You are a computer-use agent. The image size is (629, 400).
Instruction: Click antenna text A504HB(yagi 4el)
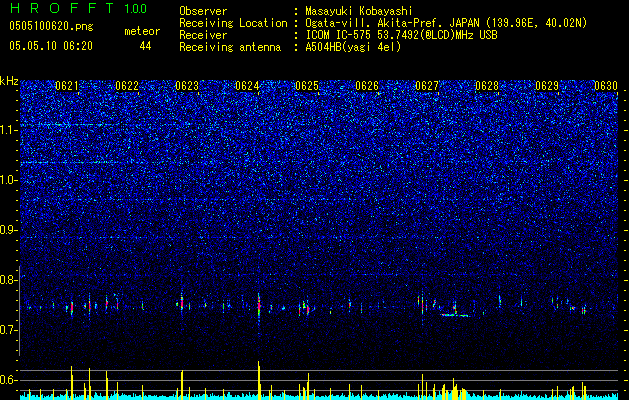[x=353, y=47]
